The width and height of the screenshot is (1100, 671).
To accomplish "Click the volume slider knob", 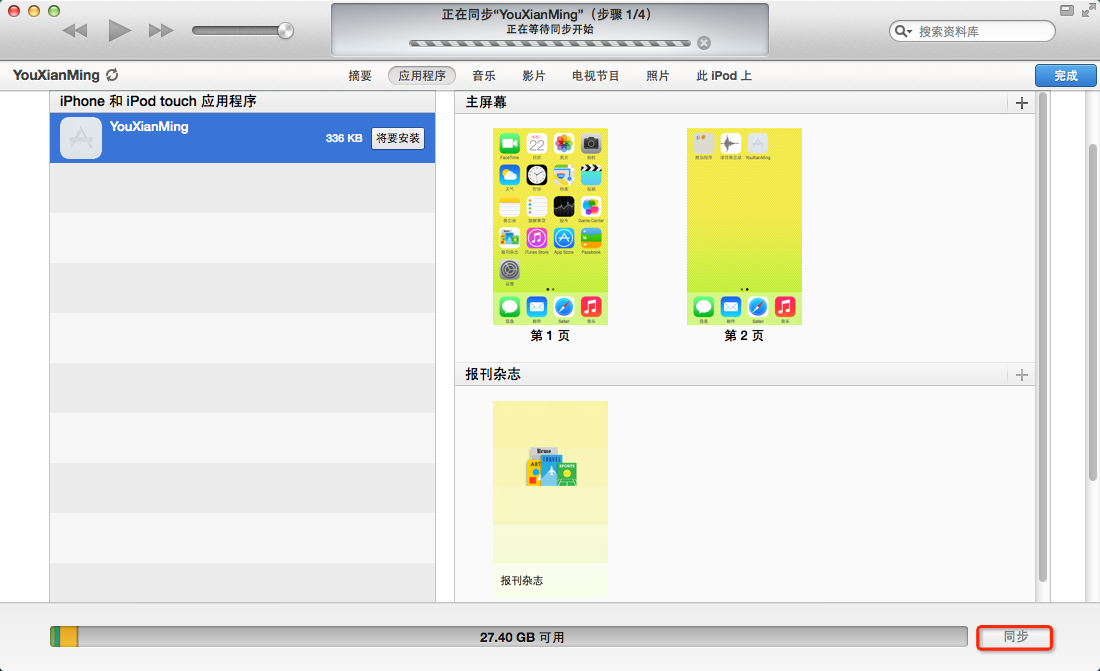I will click(x=286, y=31).
